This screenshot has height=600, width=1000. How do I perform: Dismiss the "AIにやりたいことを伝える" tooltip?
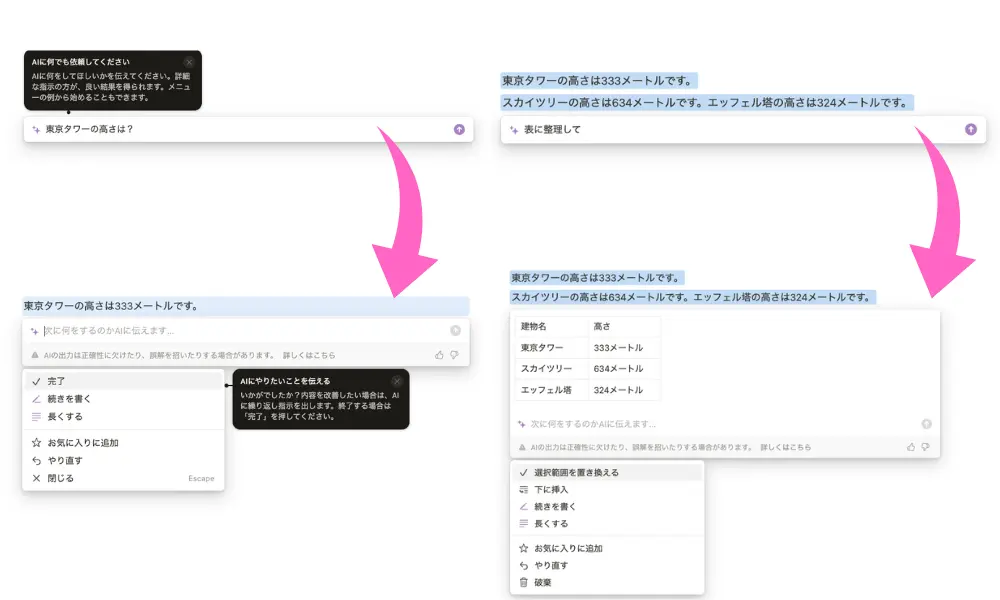click(397, 381)
